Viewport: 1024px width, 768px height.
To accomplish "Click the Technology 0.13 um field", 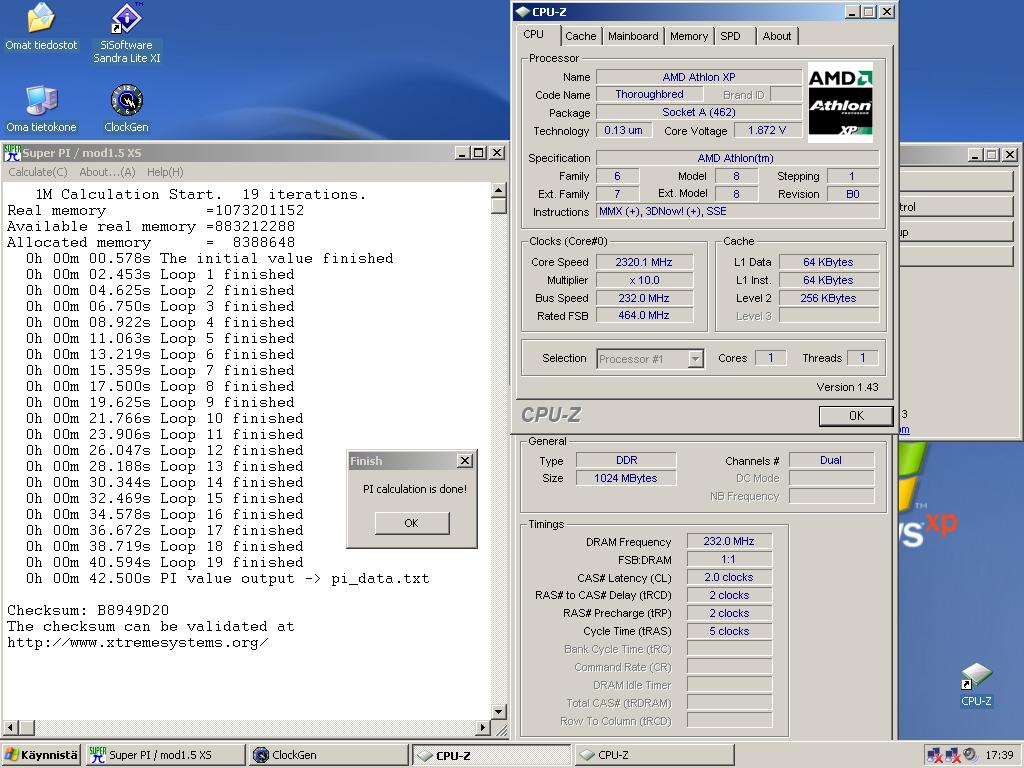I will (x=624, y=130).
